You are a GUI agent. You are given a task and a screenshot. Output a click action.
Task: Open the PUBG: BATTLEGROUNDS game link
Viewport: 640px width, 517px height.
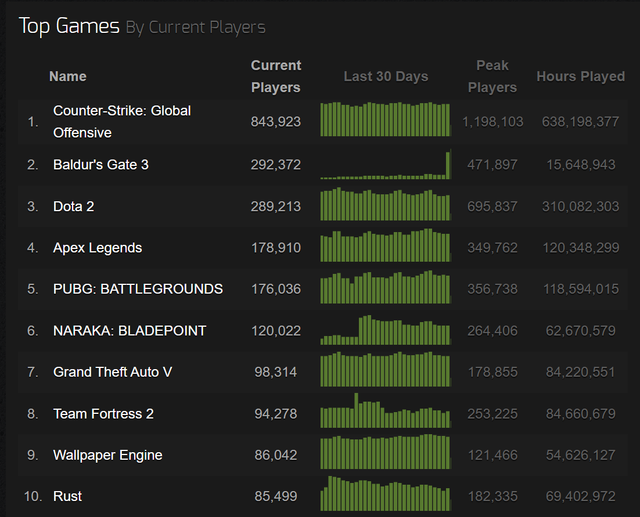point(138,289)
